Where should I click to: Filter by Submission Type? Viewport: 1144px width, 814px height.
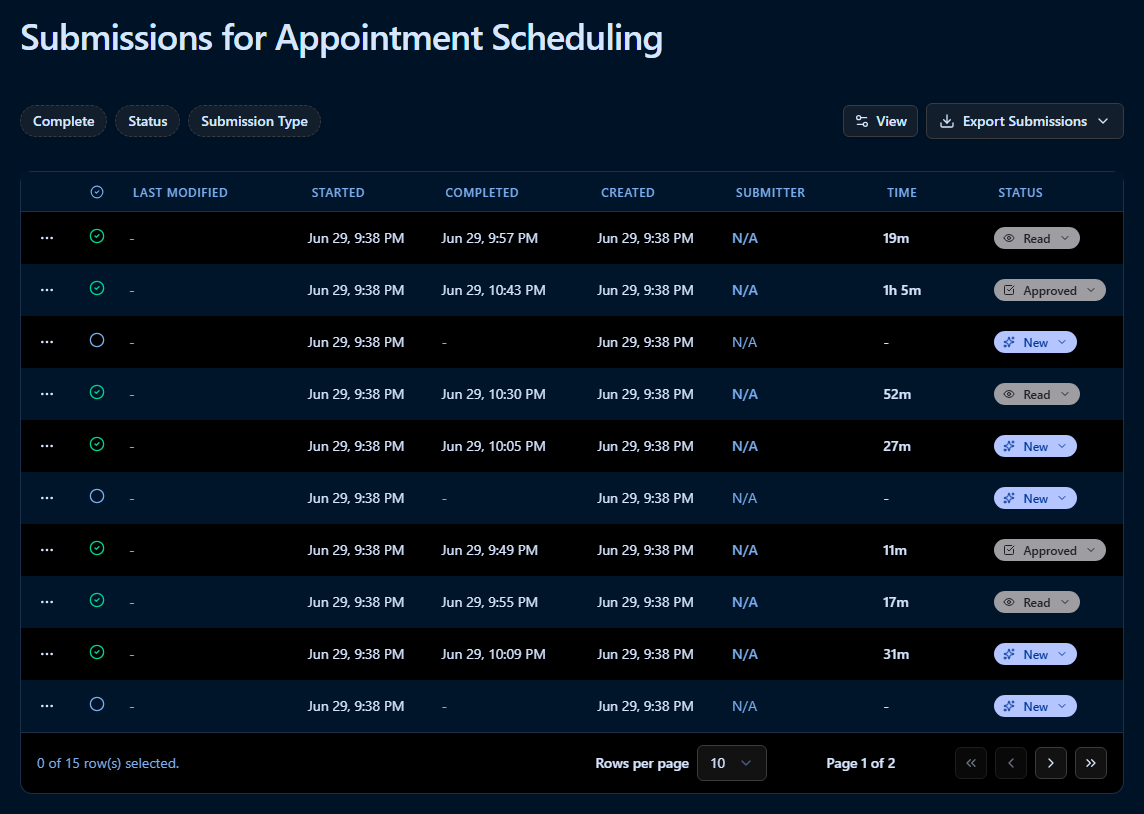[x=254, y=121]
